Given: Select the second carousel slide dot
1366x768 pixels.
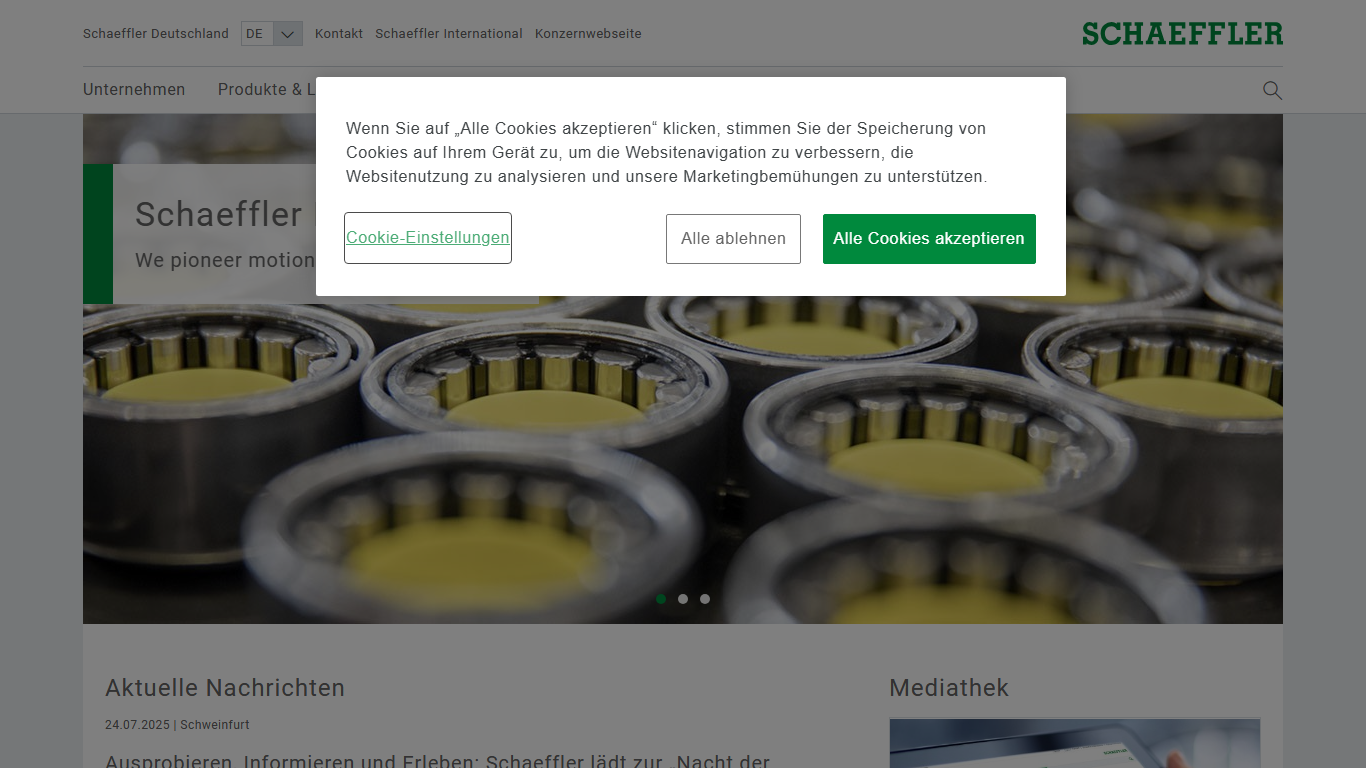Looking at the screenshot, I should pos(683,599).
